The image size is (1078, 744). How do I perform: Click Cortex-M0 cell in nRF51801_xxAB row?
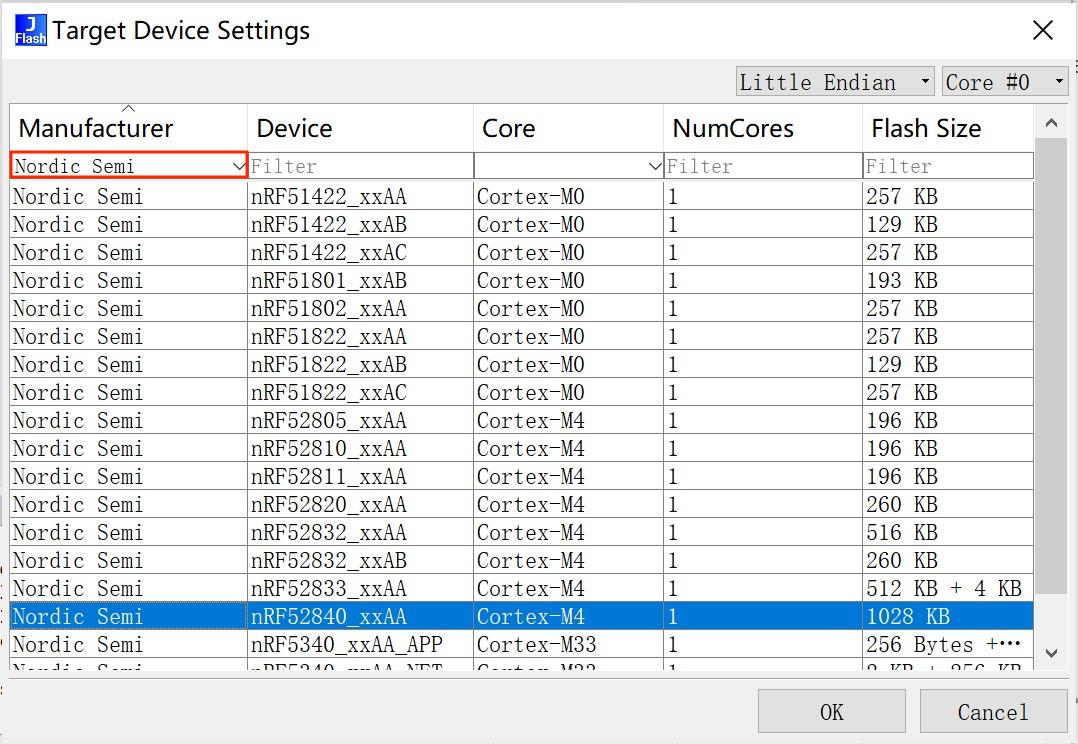(x=569, y=280)
